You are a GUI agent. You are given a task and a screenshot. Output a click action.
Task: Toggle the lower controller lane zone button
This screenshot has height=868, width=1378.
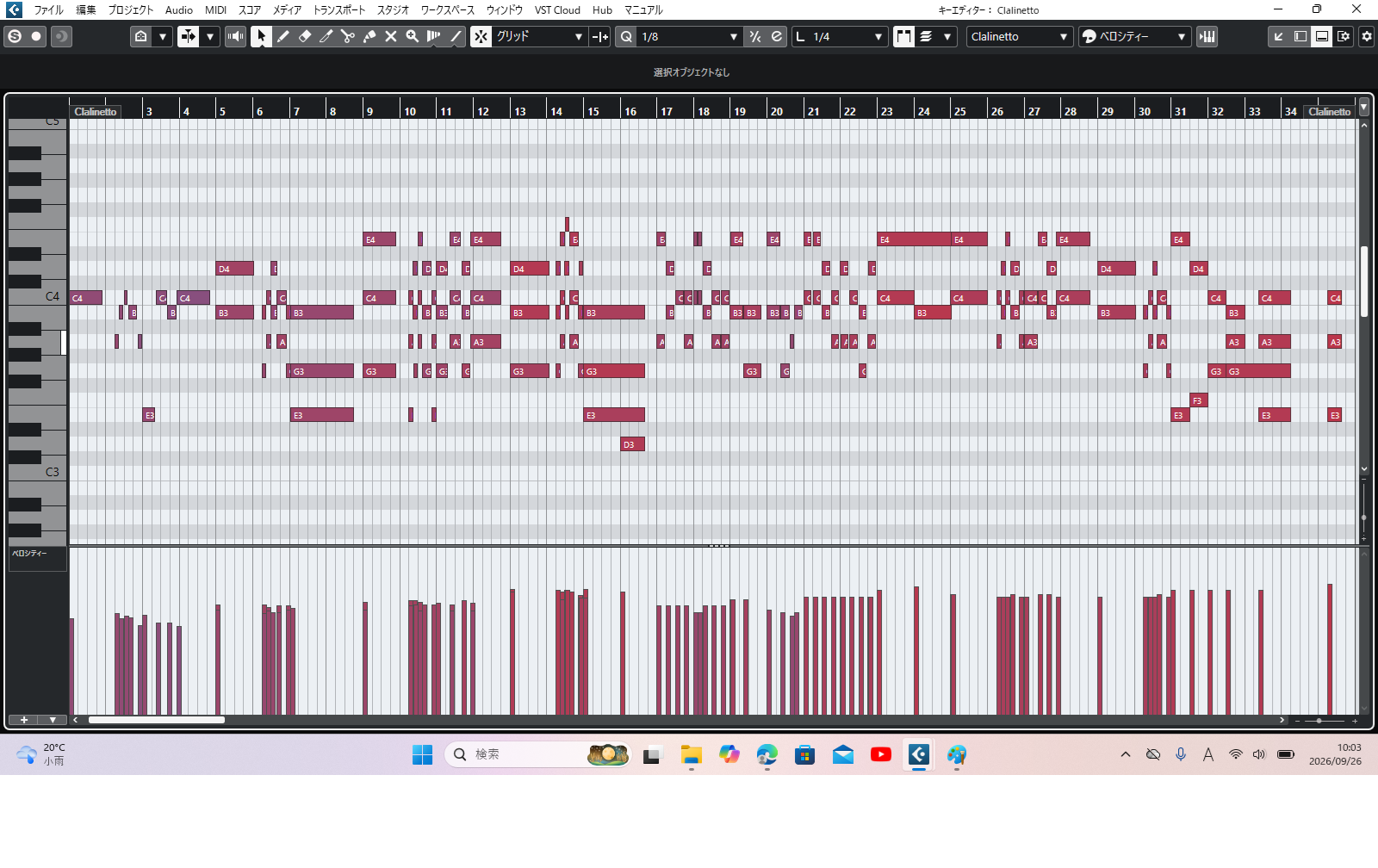[x=1322, y=36]
